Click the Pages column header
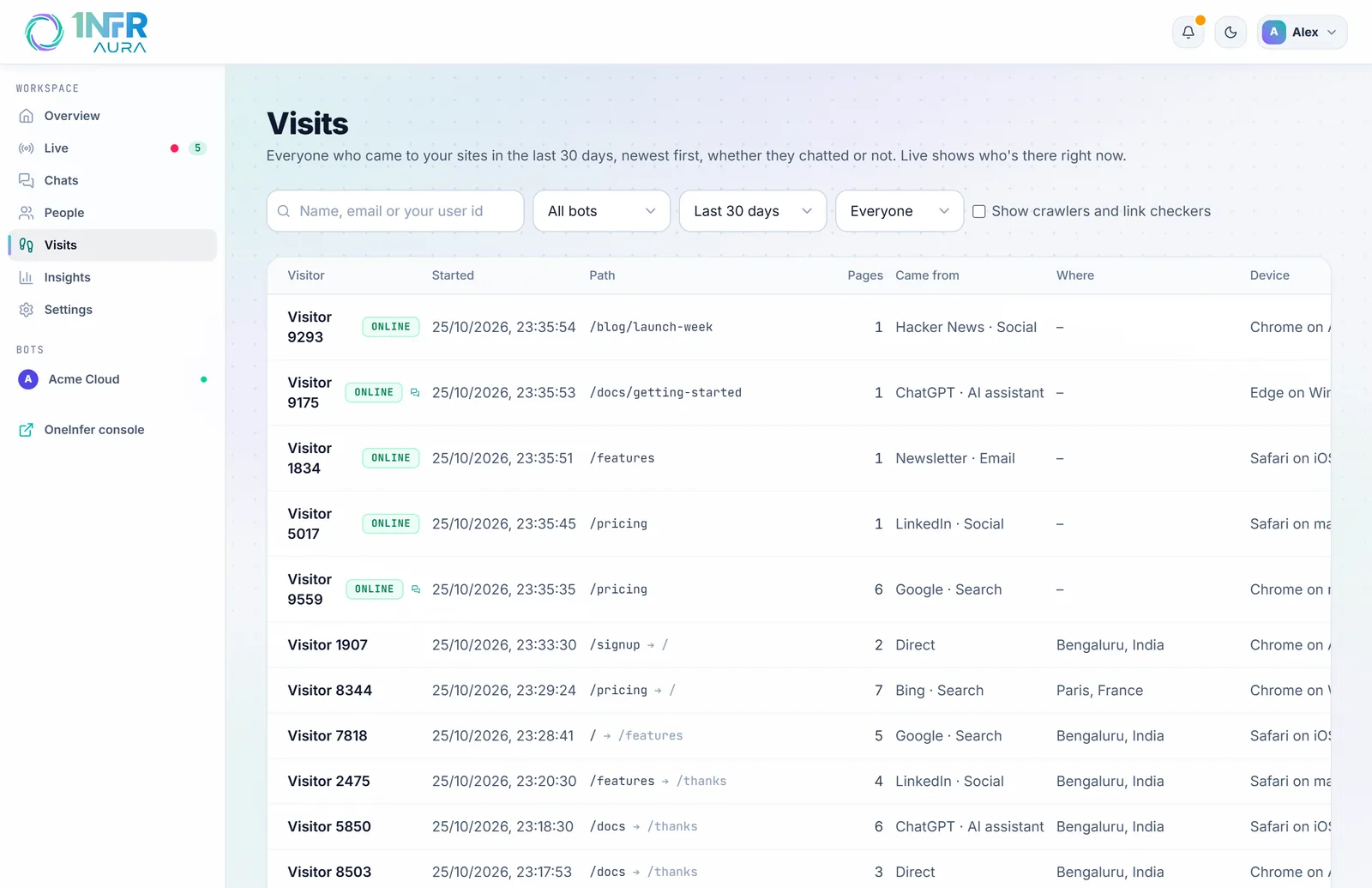 click(865, 275)
